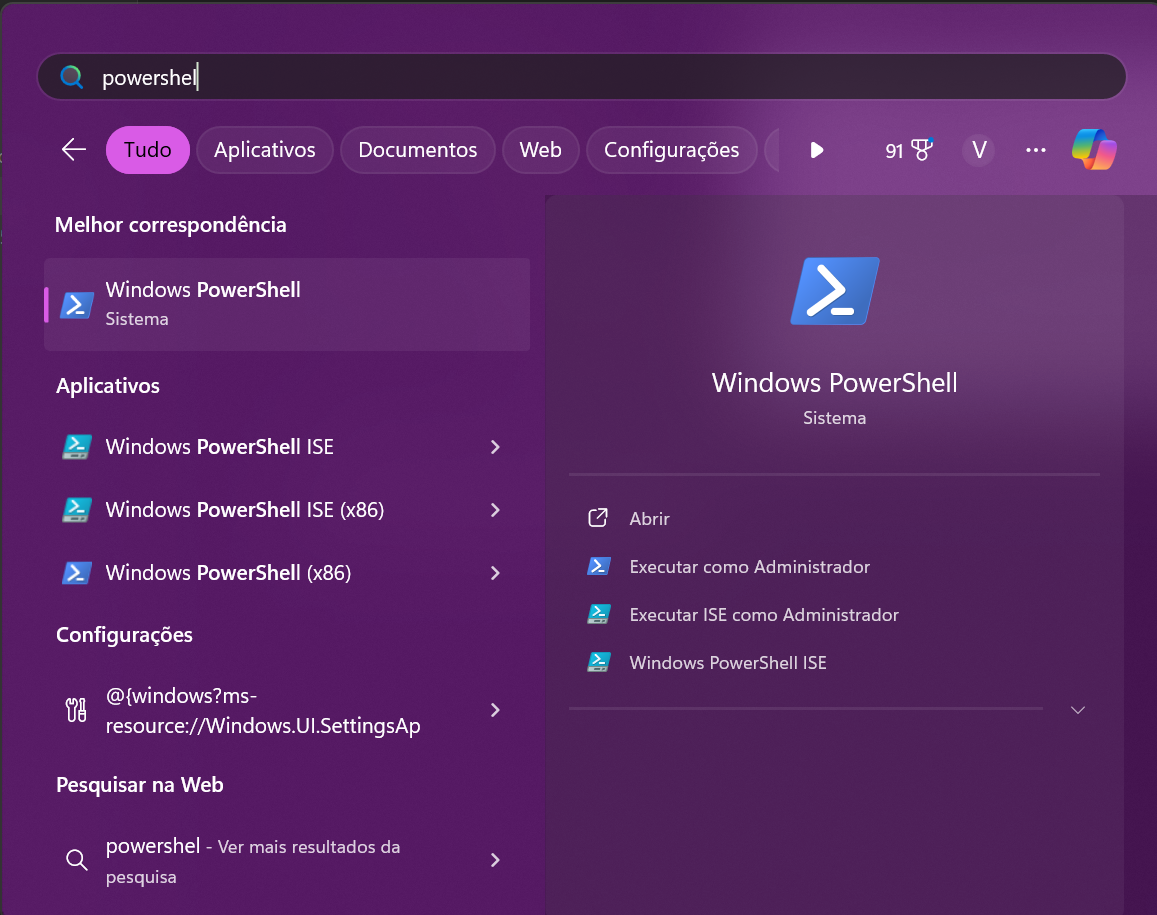Select @{windows?ms-resource://Windows.UI.SettingsAp result text
The height and width of the screenshot is (915, 1157).
click(263, 711)
